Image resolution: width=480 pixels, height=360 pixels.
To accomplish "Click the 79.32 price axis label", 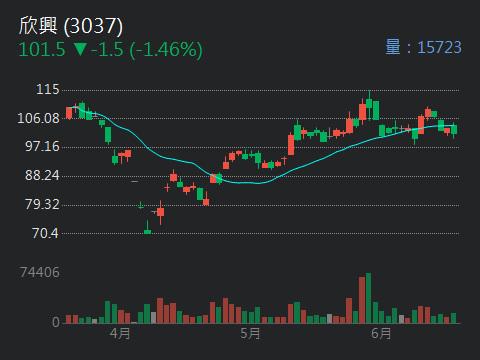I will click(42, 204).
